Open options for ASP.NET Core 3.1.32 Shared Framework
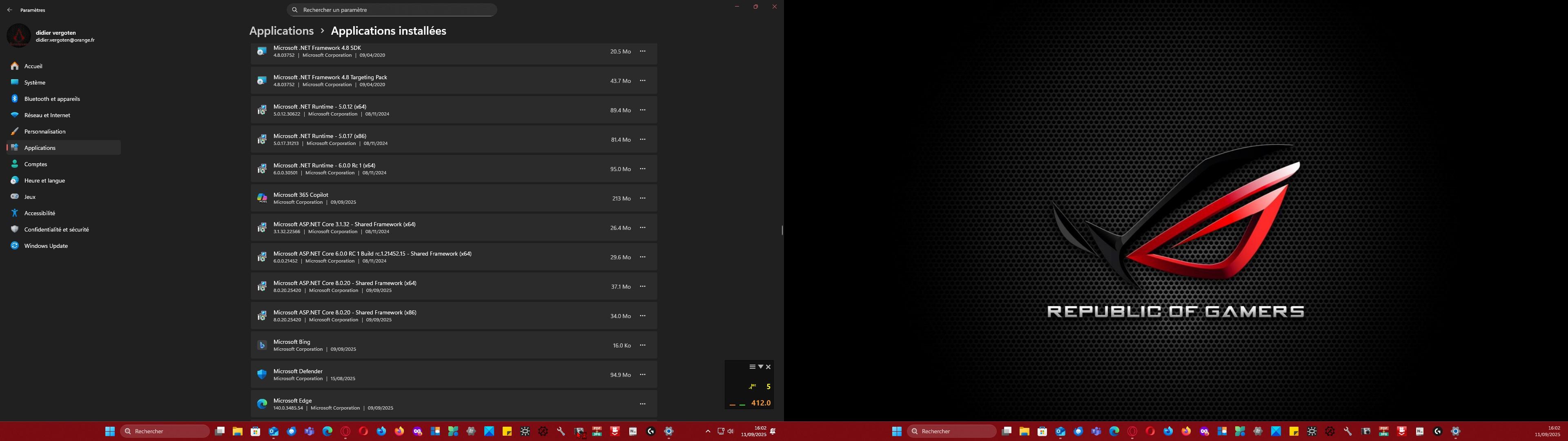The height and width of the screenshot is (441, 1568). tap(642, 228)
